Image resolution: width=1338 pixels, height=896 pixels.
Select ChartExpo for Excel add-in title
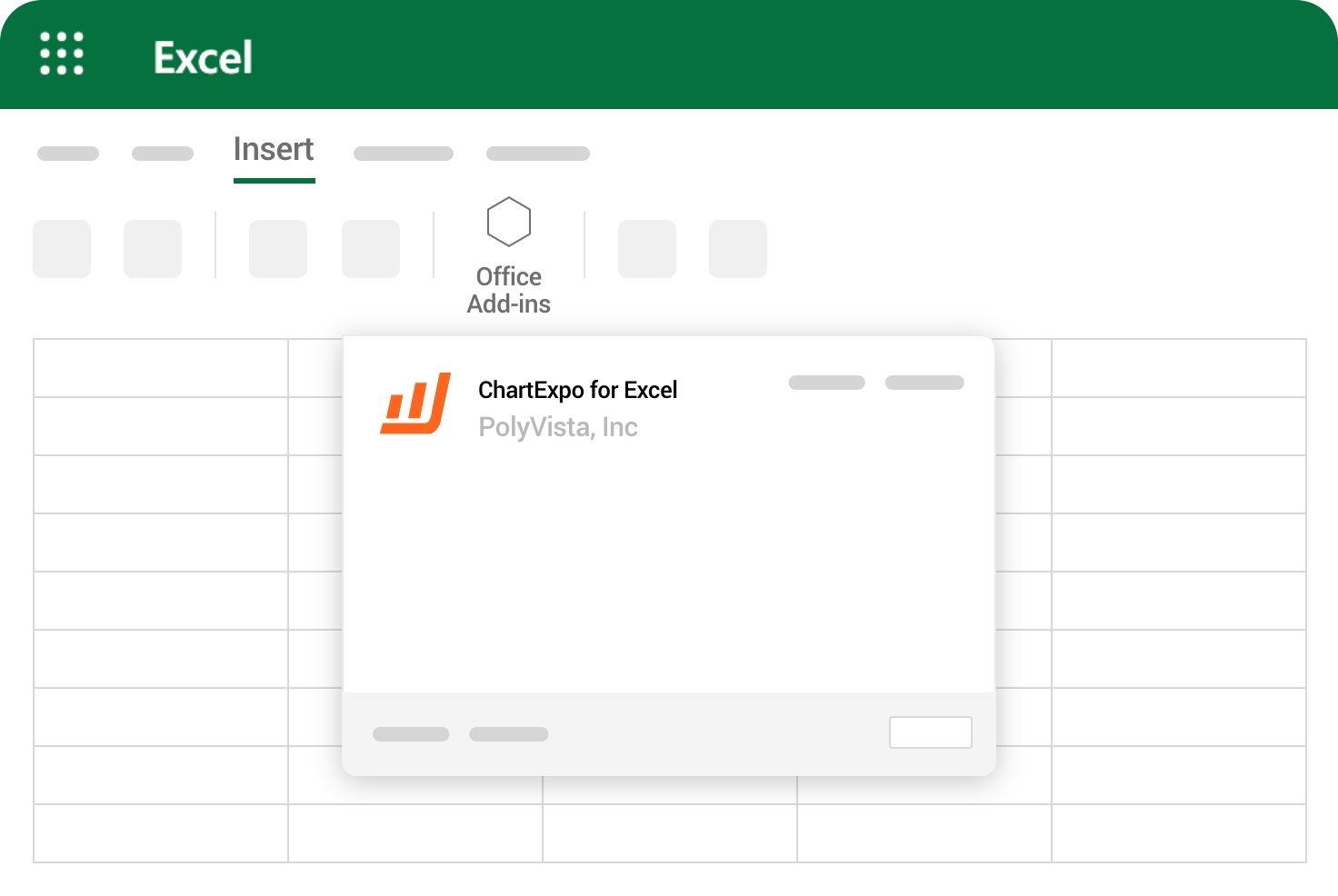[578, 390]
